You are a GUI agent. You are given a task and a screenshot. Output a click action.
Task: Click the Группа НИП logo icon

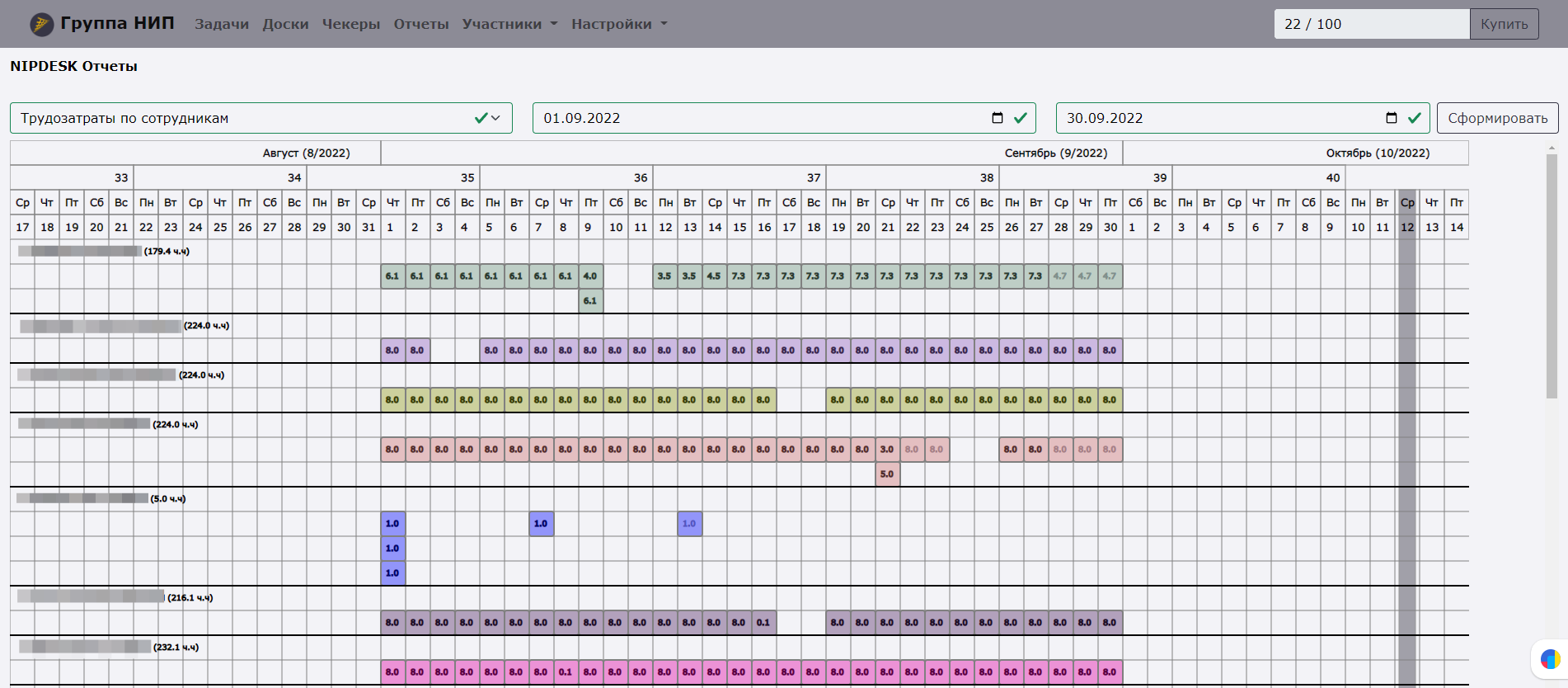(41, 24)
